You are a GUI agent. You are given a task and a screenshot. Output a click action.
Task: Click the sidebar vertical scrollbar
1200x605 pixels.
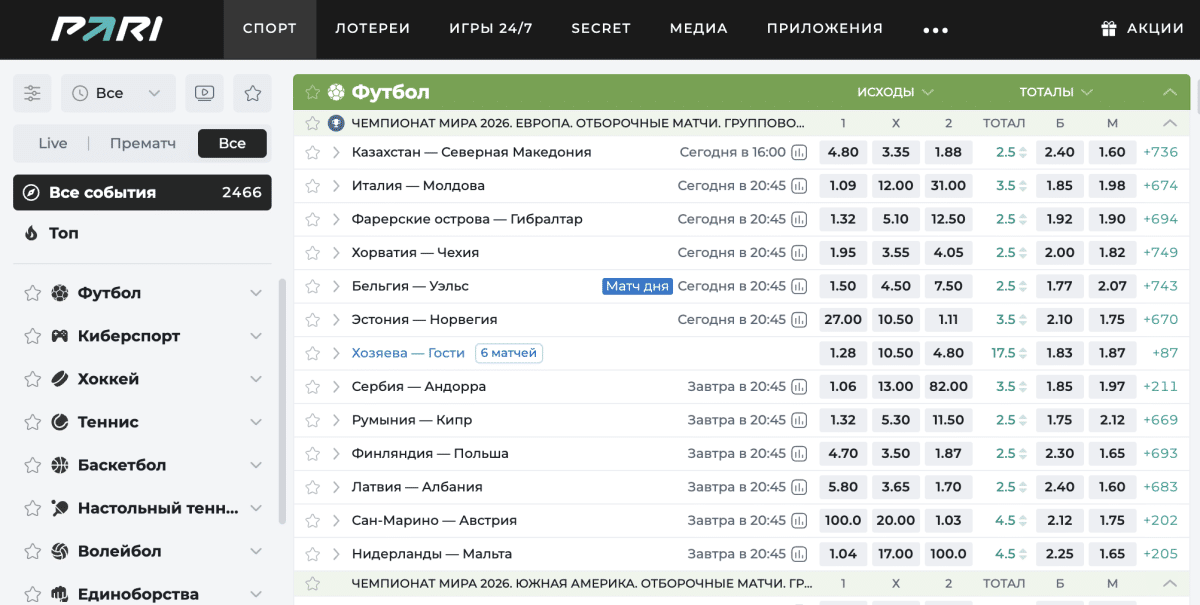point(282,402)
